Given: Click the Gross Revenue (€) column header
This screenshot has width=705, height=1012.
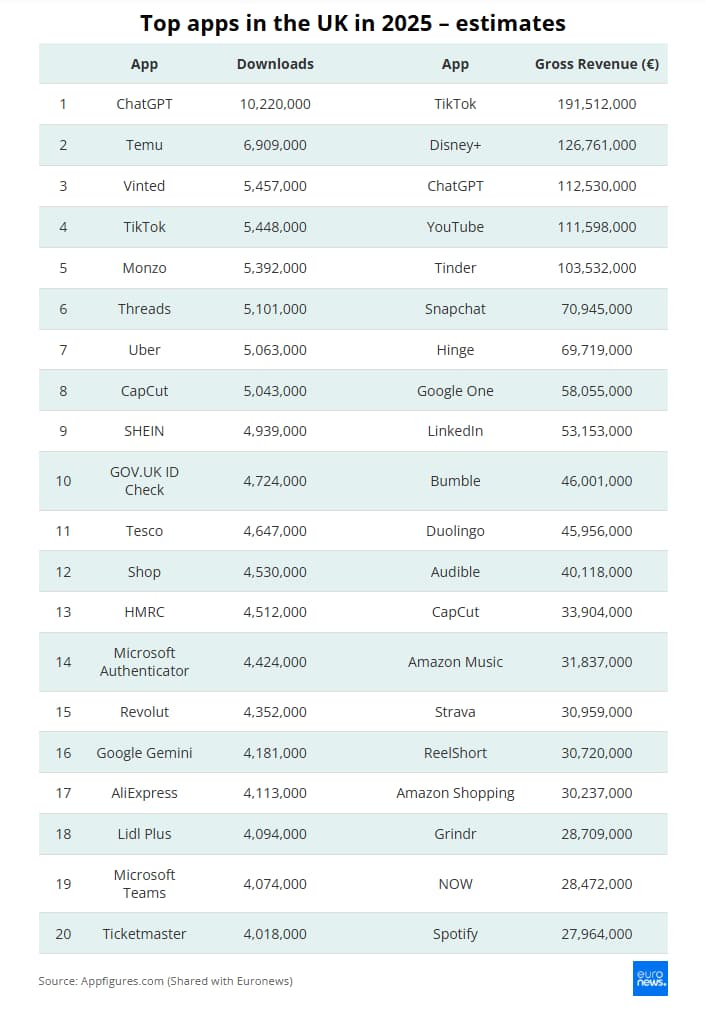Looking at the screenshot, I should [597, 64].
